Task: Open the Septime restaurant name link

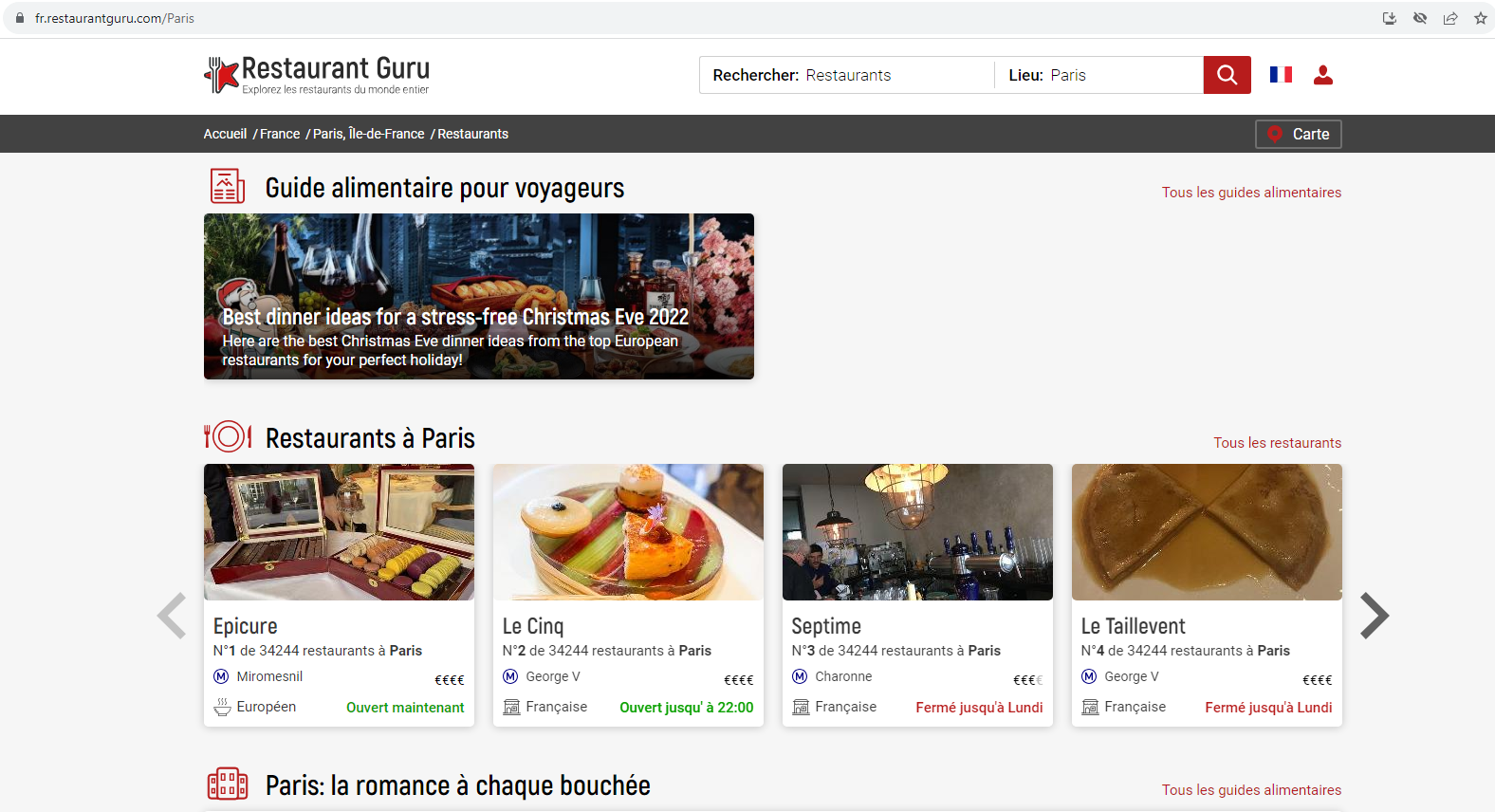Action: (826, 626)
